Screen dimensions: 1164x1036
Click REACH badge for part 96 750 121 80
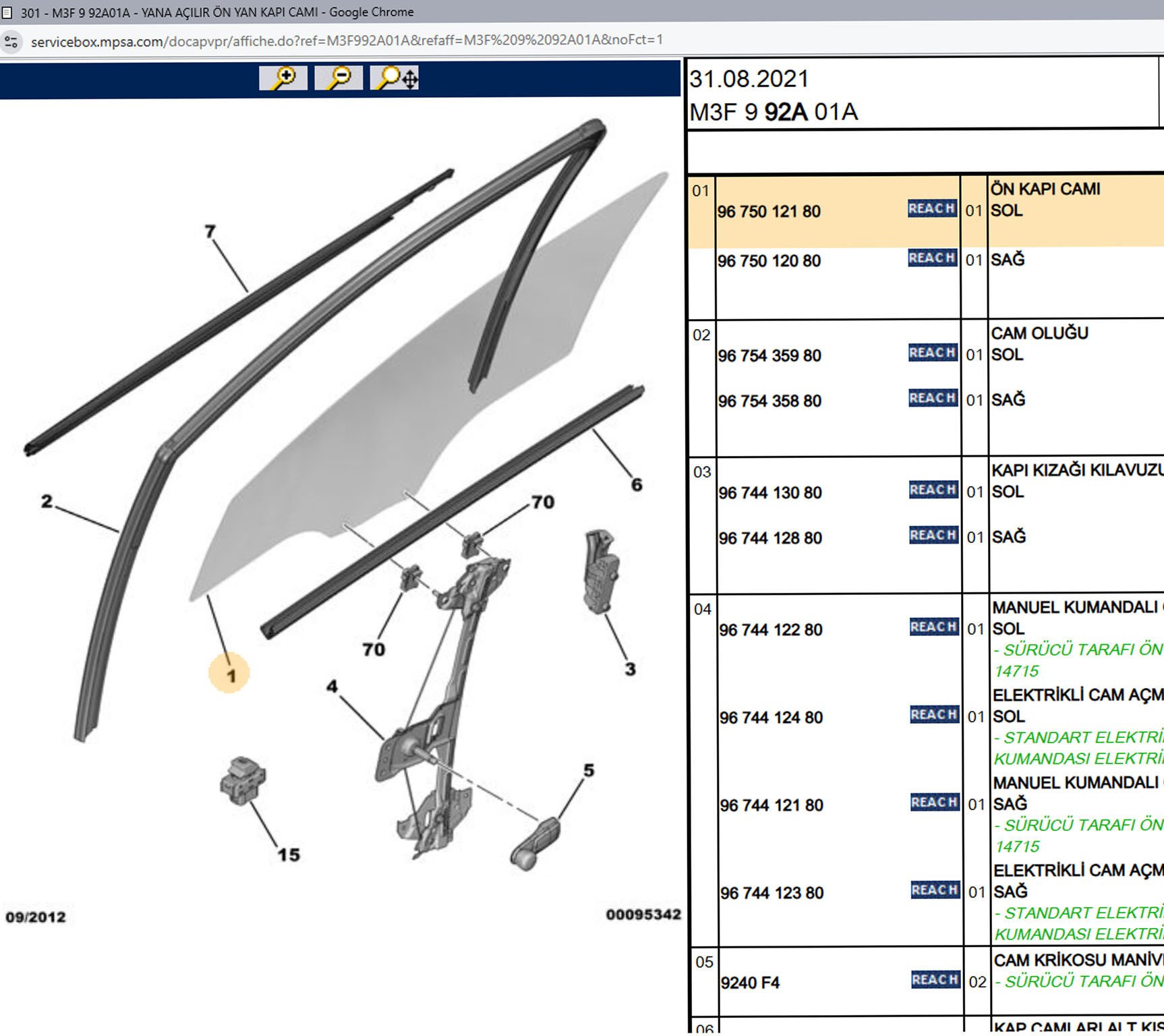click(x=932, y=209)
